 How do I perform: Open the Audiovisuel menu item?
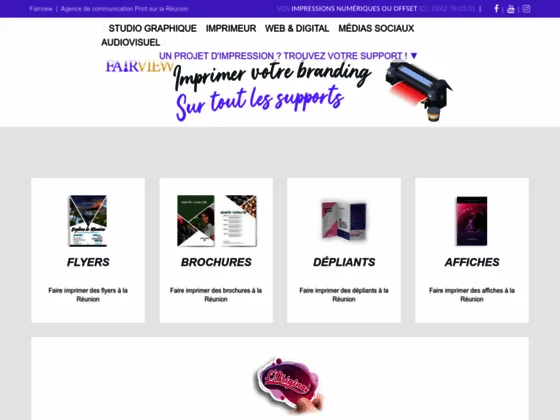pyautogui.click(x=130, y=42)
